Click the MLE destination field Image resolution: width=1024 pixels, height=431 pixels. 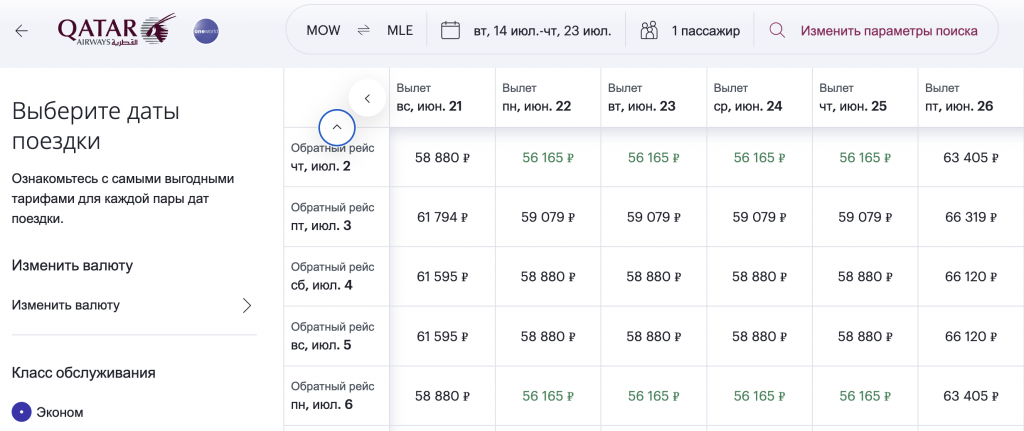[399, 31]
